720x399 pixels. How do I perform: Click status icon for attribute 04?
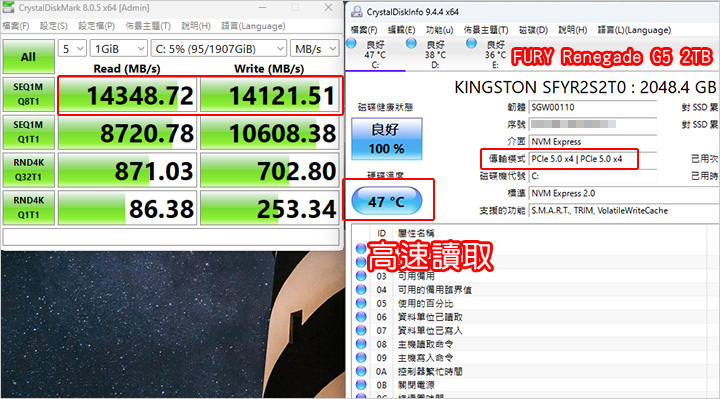[x=361, y=290]
